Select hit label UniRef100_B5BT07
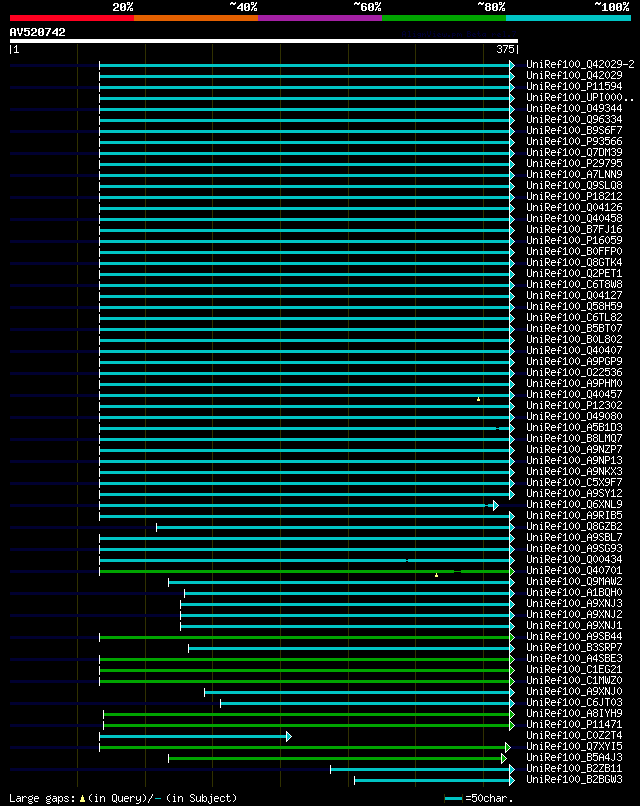This screenshot has height=806, width=640. coord(574,328)
